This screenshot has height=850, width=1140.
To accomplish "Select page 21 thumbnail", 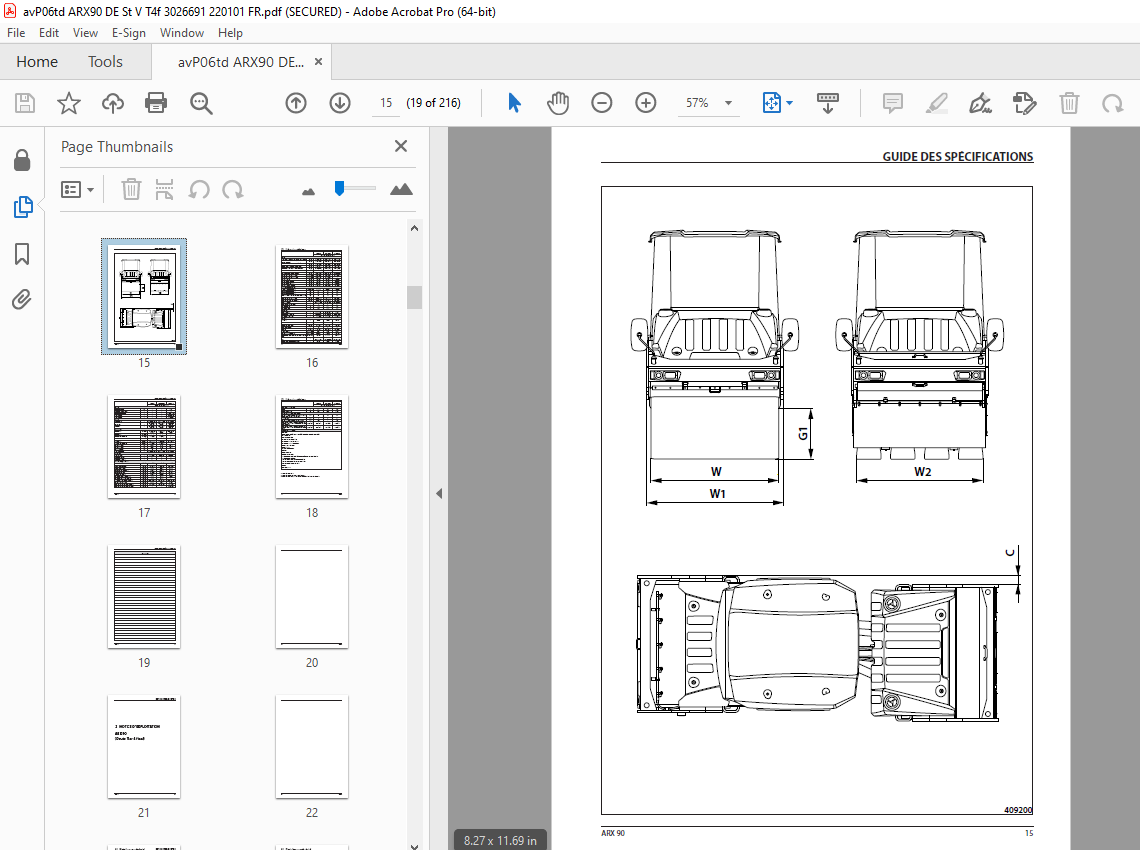I will pos(144,747).
